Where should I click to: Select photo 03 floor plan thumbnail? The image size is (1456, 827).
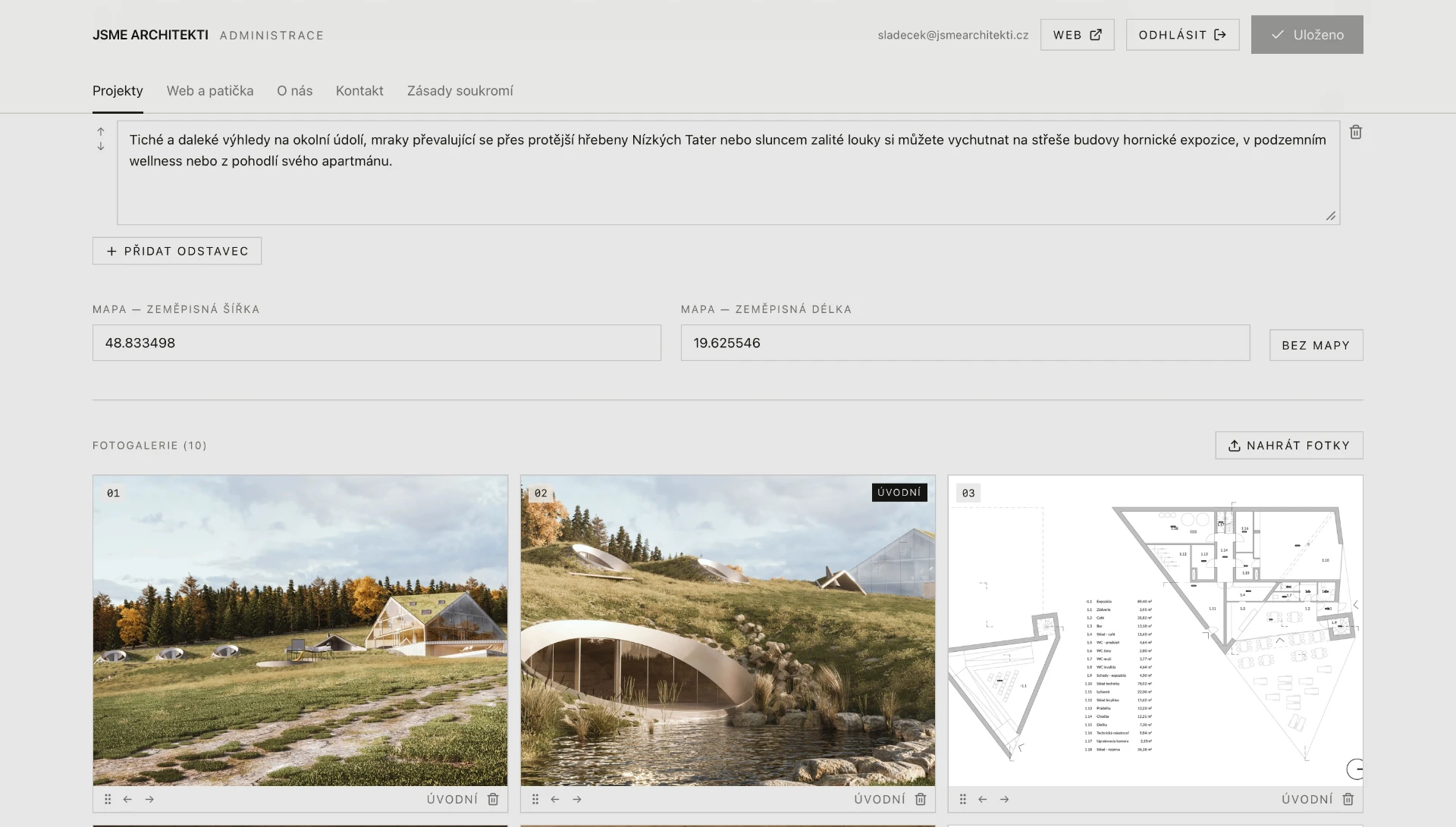tap(1155, 631)
